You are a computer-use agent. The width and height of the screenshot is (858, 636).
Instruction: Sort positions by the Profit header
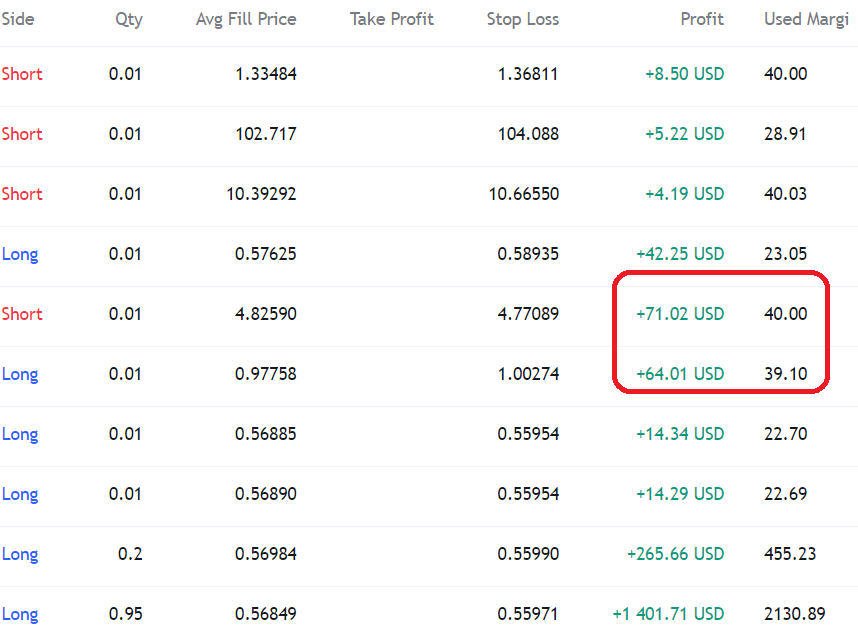click(702, 19)
